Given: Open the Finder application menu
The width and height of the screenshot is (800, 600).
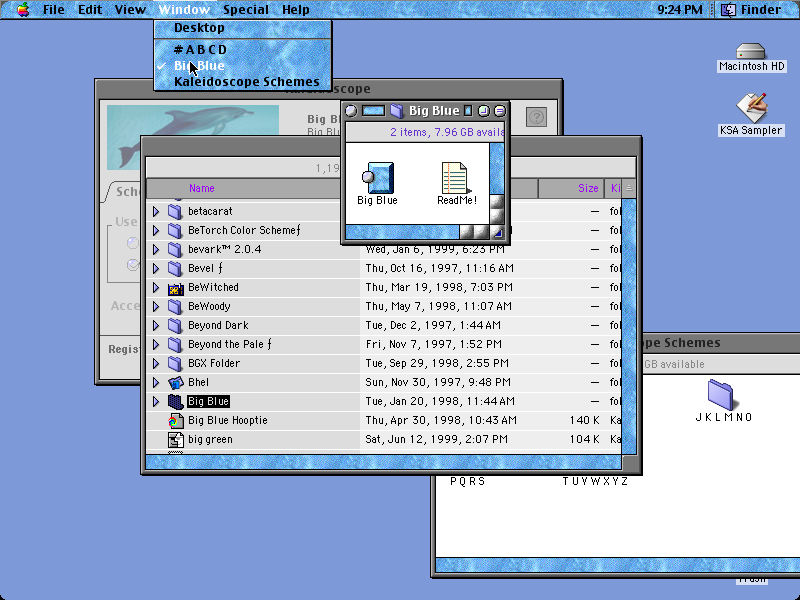Looking at the screenshot, I should (752, 9).
